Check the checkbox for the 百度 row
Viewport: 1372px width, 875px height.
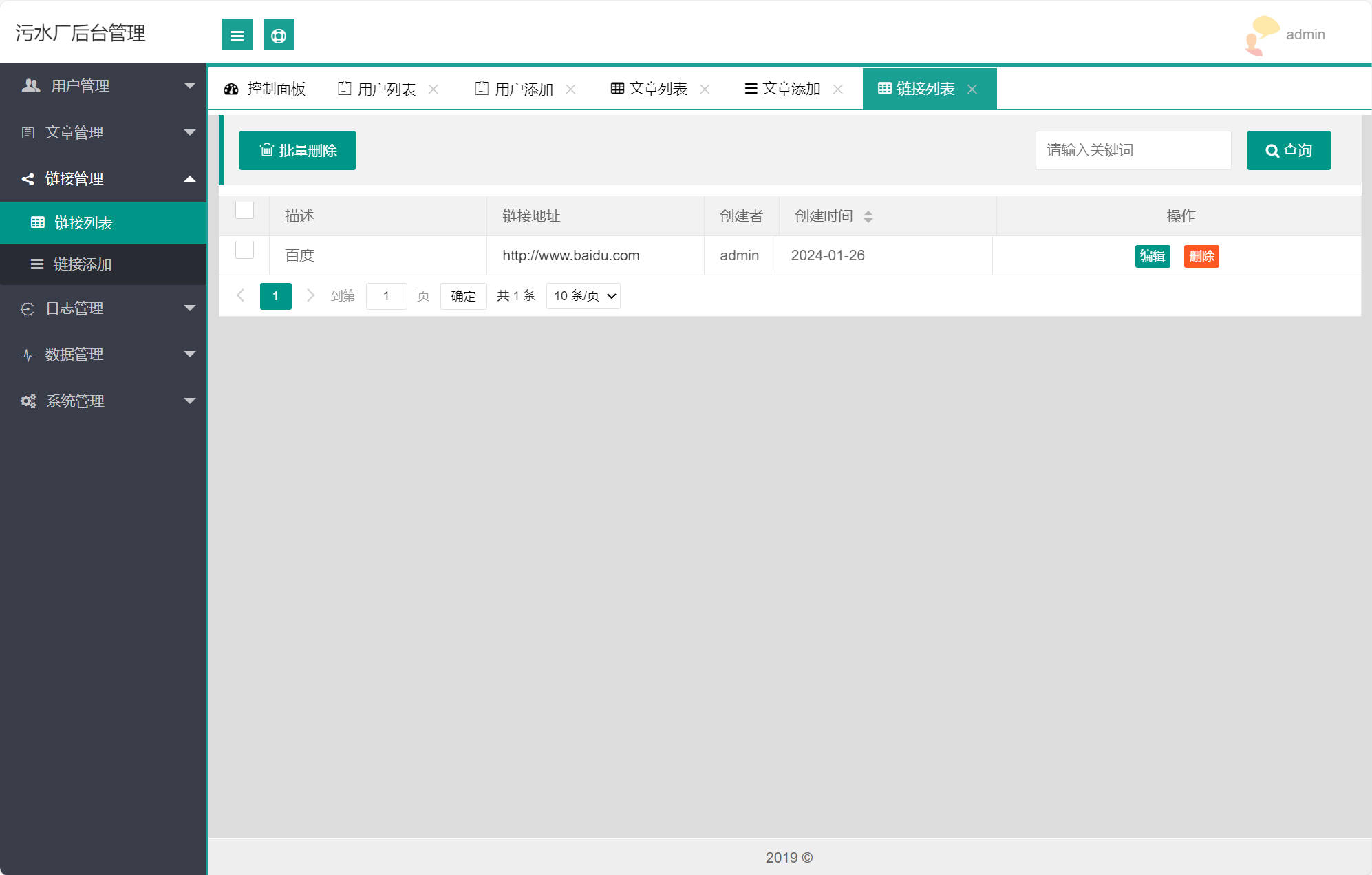click(244, 250)
